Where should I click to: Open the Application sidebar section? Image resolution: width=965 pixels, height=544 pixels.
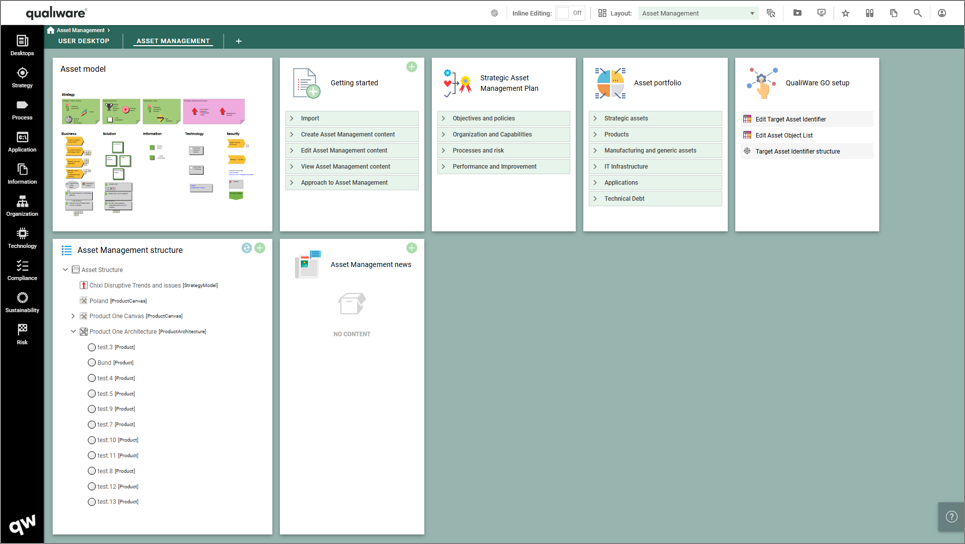[x=22, y=142]
